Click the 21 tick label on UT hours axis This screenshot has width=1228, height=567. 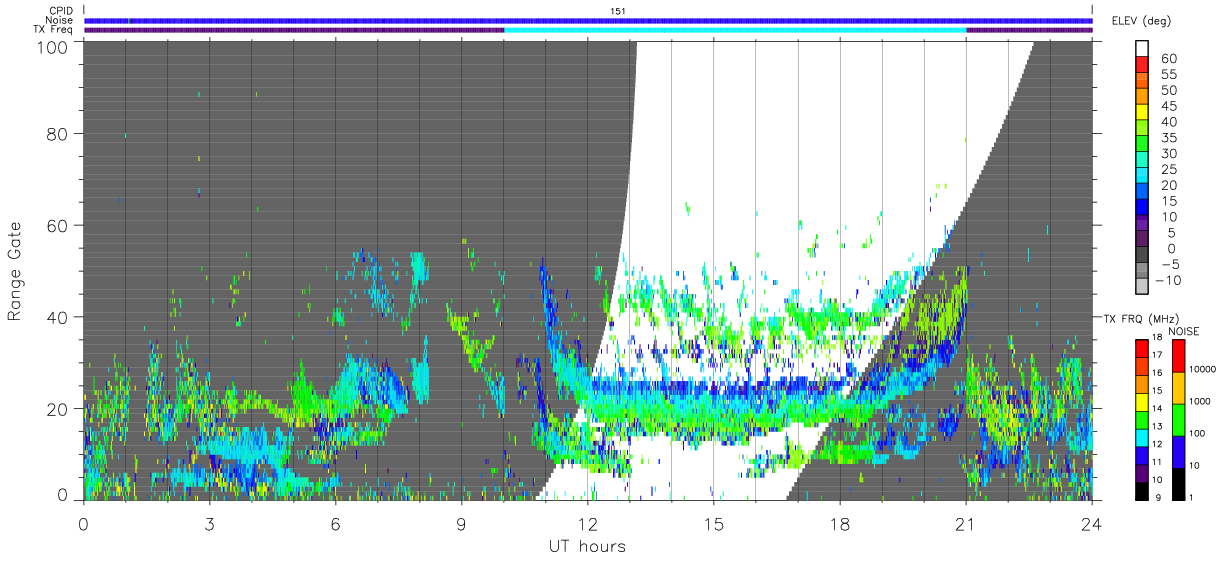click(966, 524)
